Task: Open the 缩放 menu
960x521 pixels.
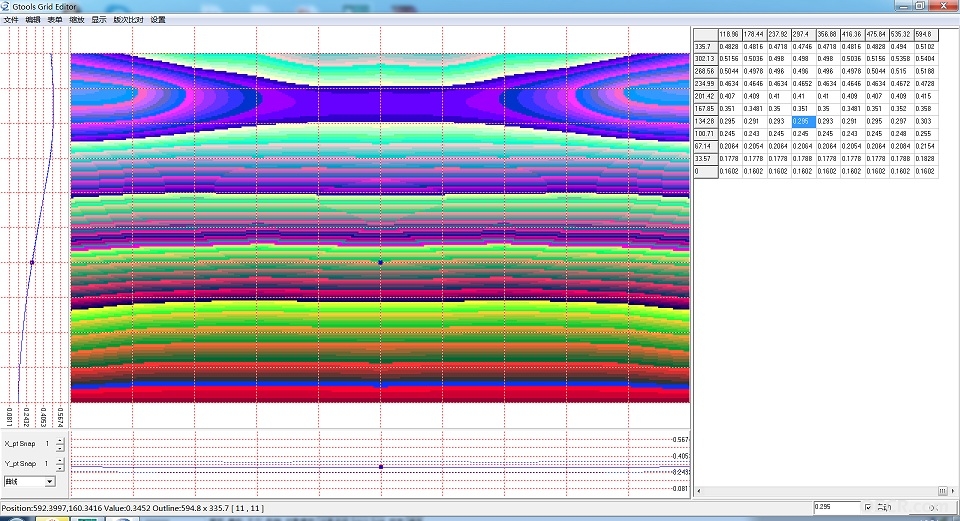Action: click(77, 20)
